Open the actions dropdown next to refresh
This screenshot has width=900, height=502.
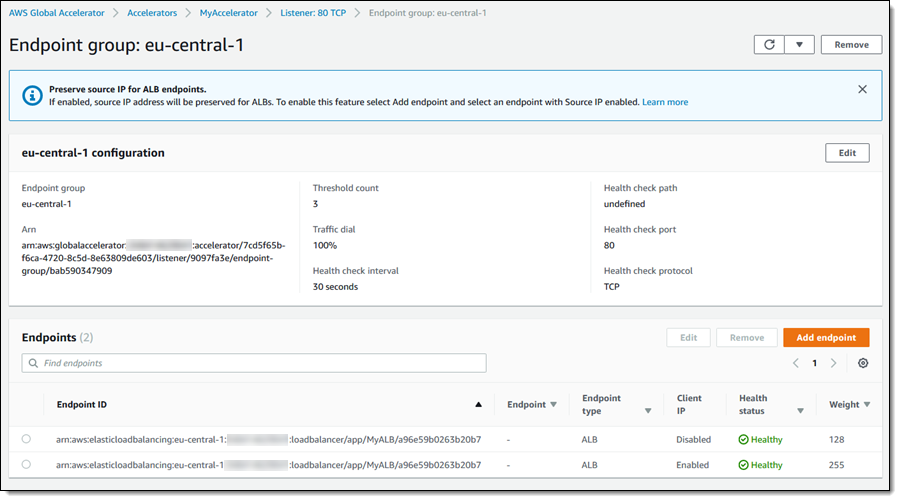coord(797,45)
